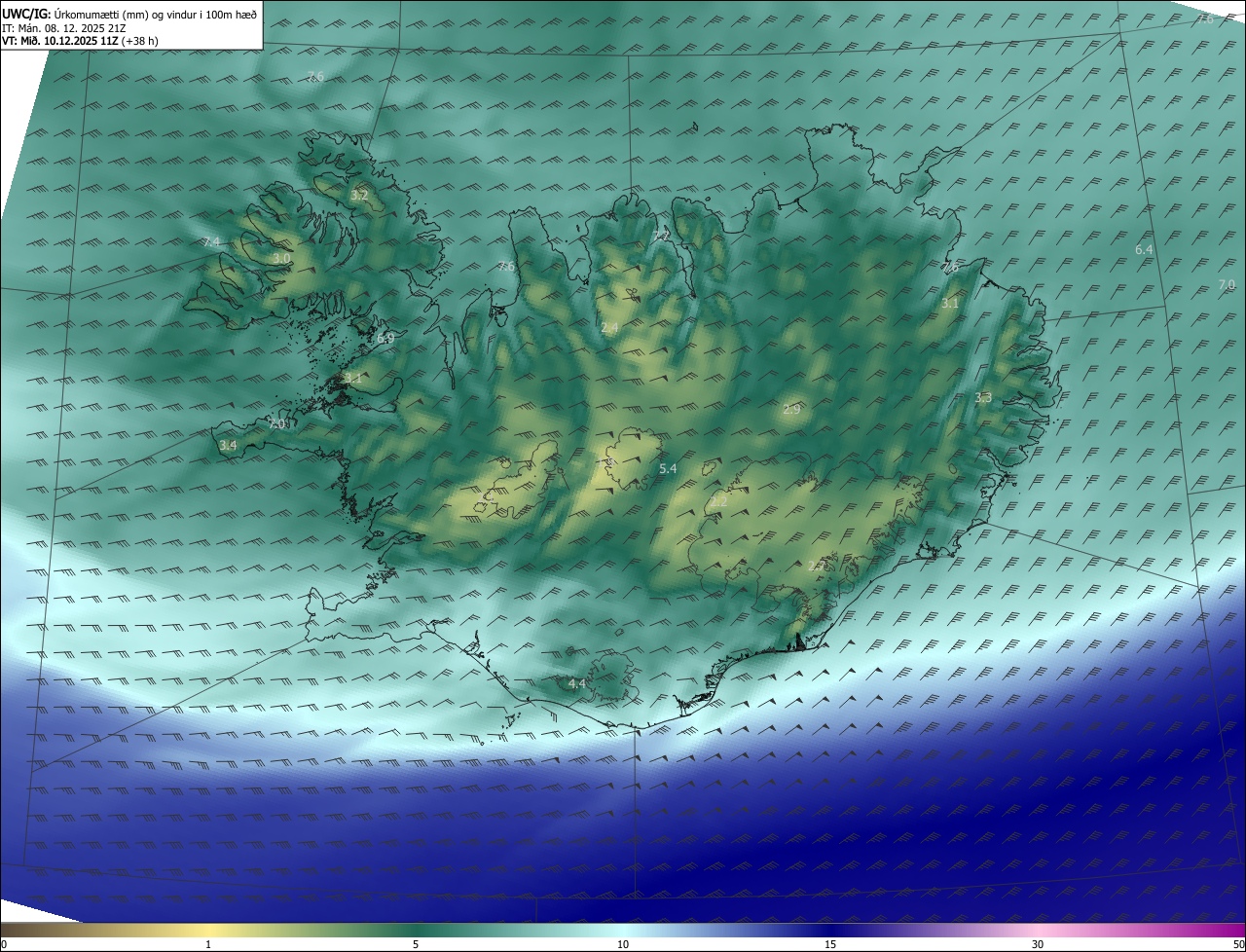Click the UWC/IG Úrkomumætti title line
The image size is (1246, 952).
(x=129, y=14)
